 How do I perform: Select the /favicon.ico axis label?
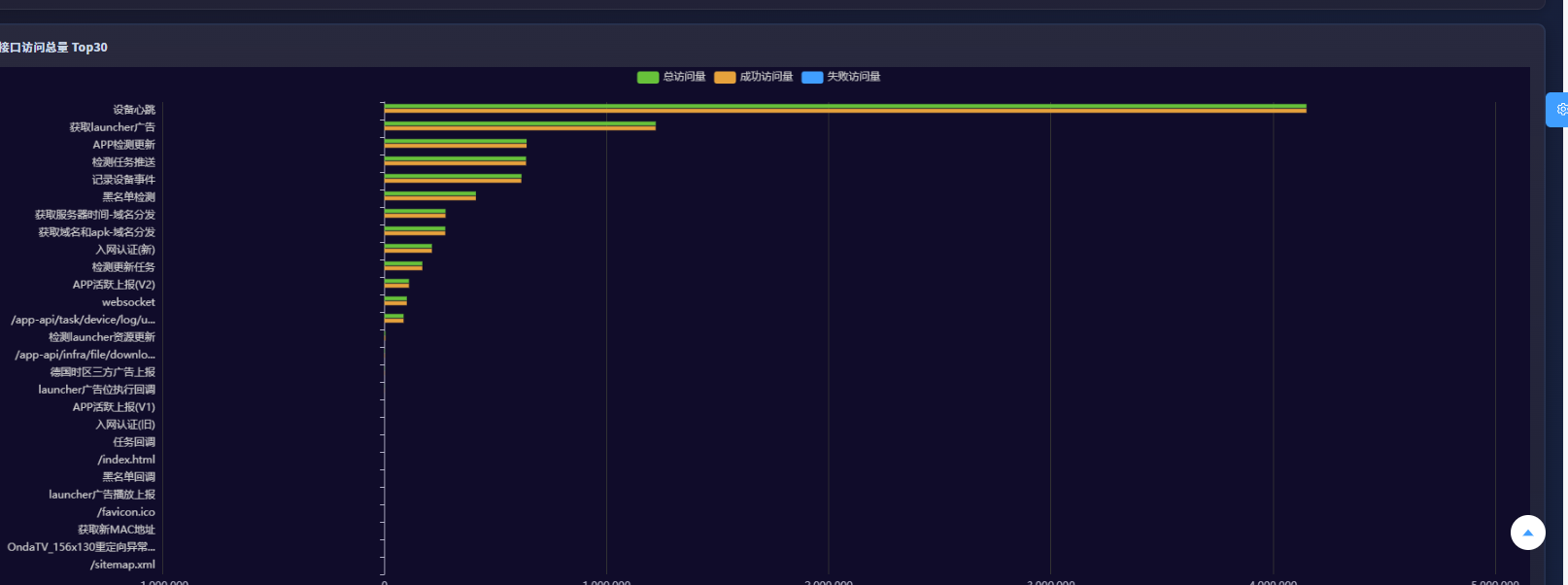126,512
